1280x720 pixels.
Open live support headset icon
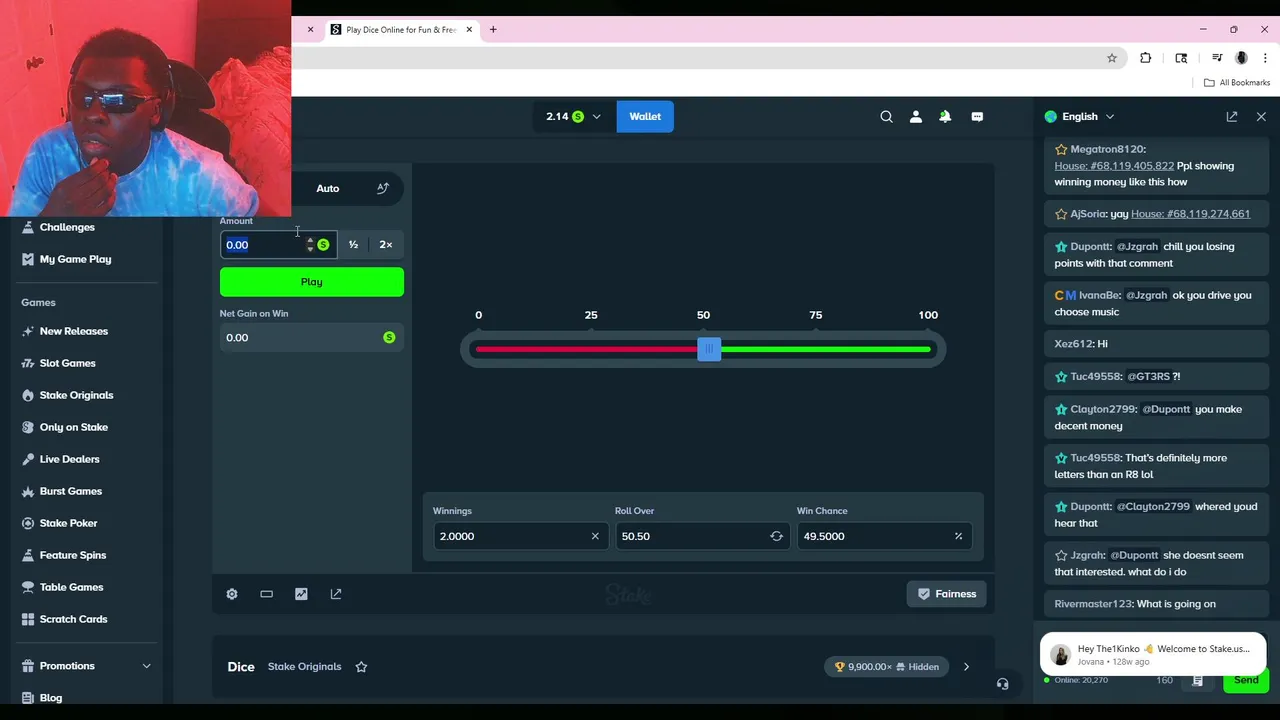1002,684
